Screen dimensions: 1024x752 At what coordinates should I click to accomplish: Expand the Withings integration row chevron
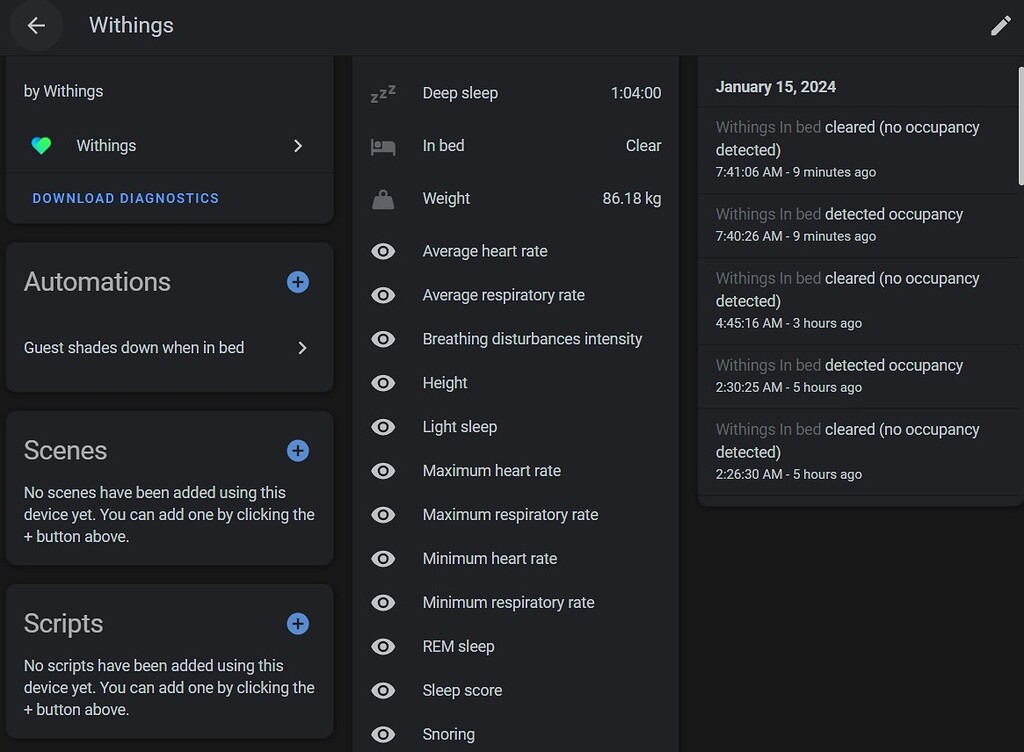(x=297, y=145)
